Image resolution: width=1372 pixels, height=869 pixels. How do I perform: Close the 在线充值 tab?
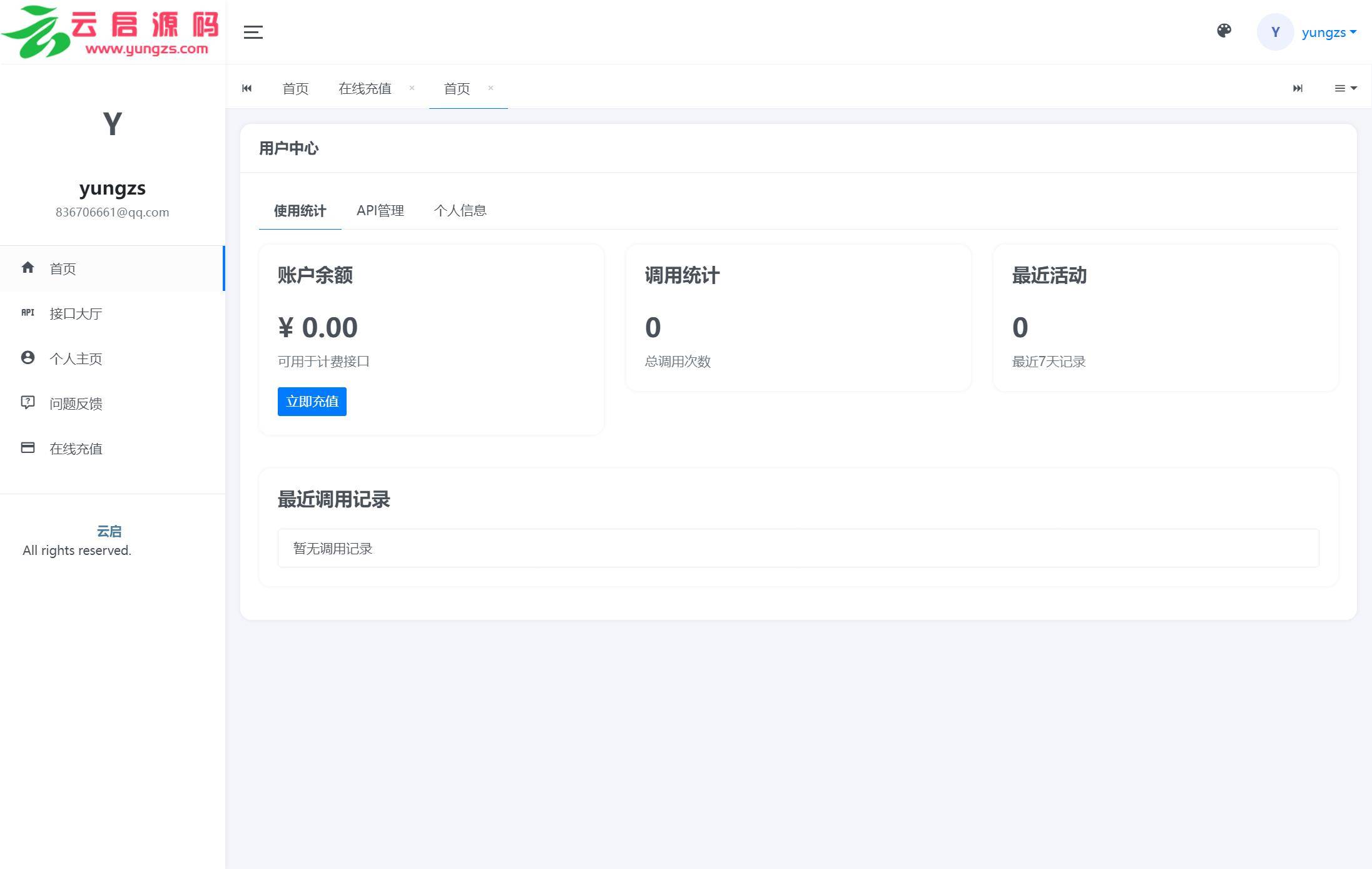click(x=412, y=88)
